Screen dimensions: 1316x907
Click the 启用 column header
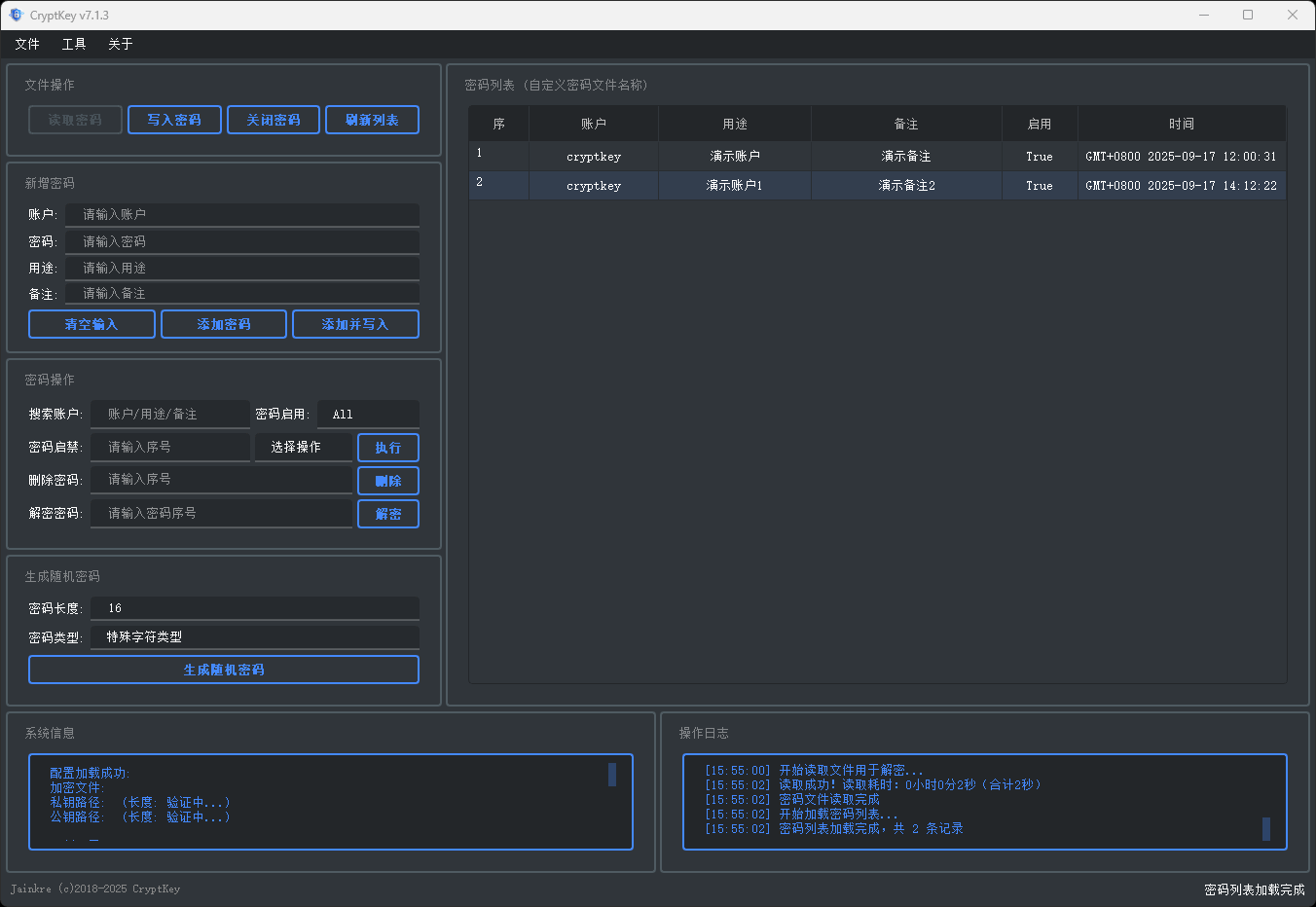point(1040,124)
